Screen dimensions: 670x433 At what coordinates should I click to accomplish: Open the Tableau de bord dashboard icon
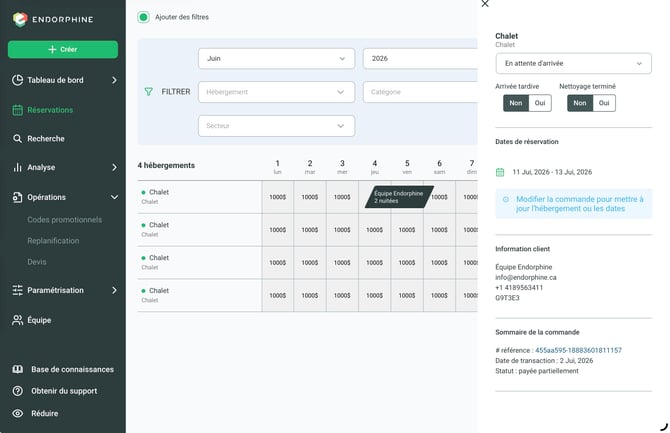[x=18, y=80]
